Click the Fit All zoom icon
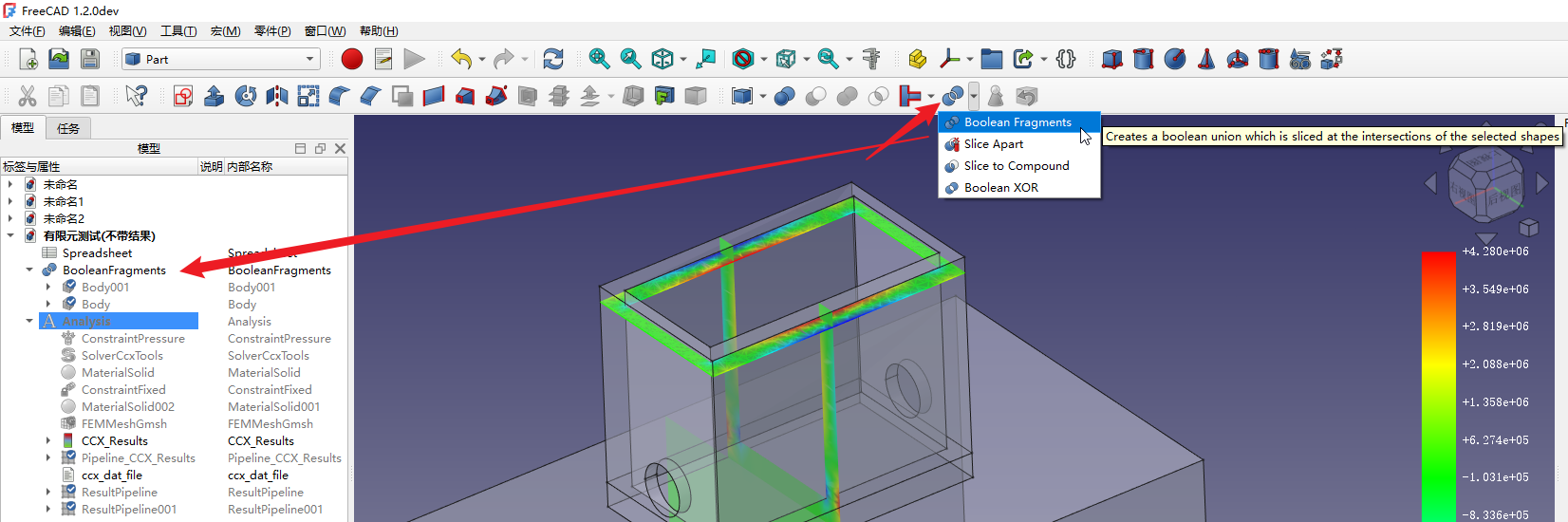 (x=599, y=59)
